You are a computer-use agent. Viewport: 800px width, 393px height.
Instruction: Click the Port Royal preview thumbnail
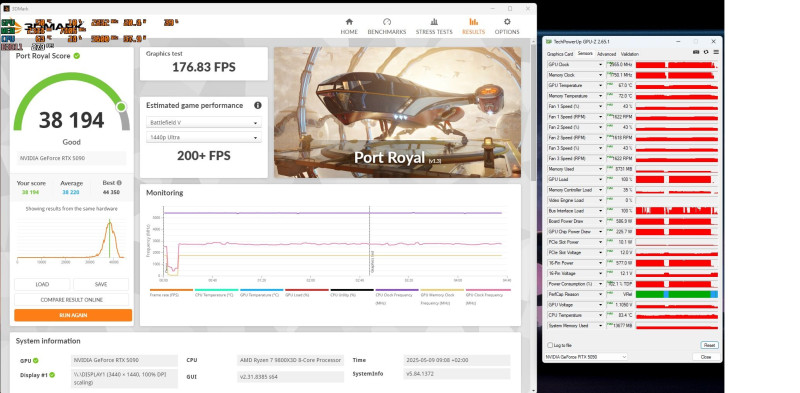[397, 112]
